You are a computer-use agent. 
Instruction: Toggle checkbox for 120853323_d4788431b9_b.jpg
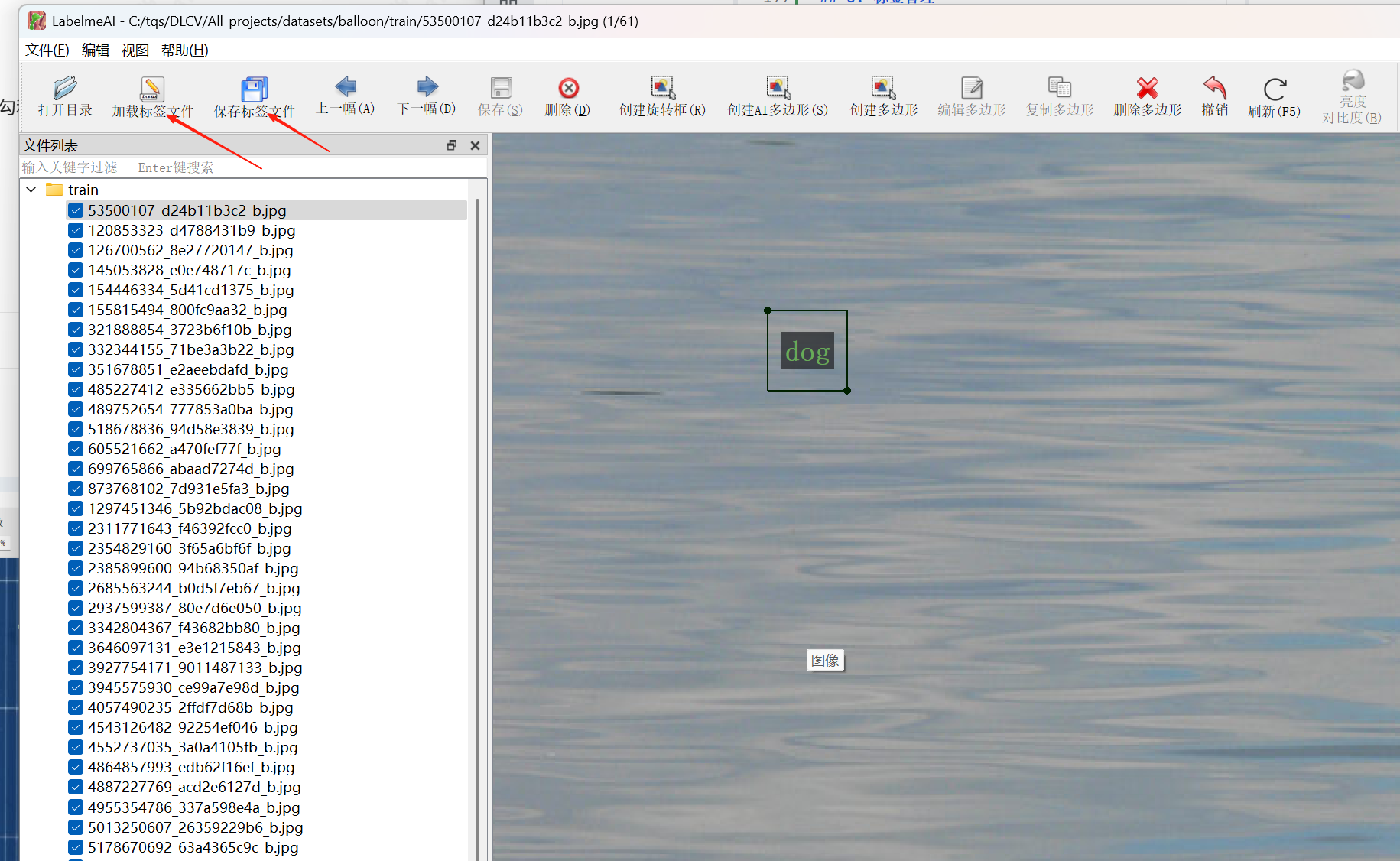(76, 230)
